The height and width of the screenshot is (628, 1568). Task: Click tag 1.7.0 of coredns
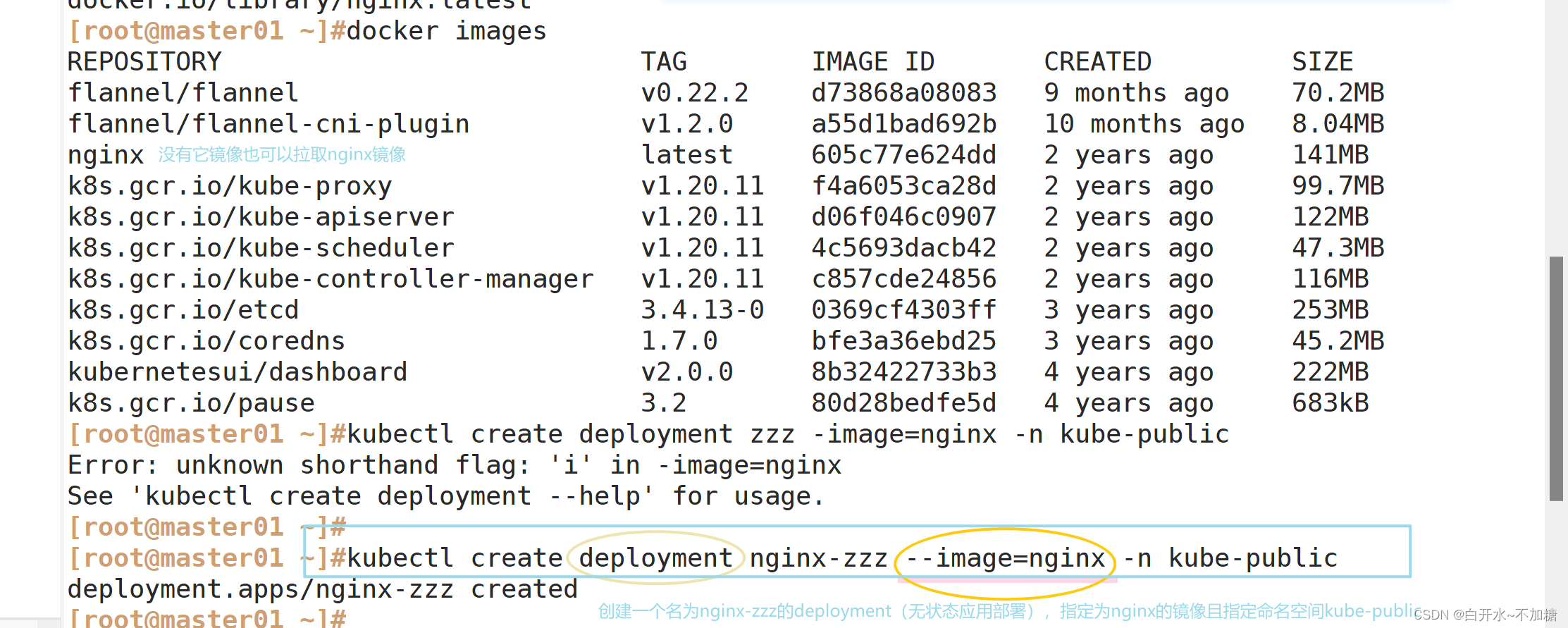pyautogui.click(x=679, y=341)
